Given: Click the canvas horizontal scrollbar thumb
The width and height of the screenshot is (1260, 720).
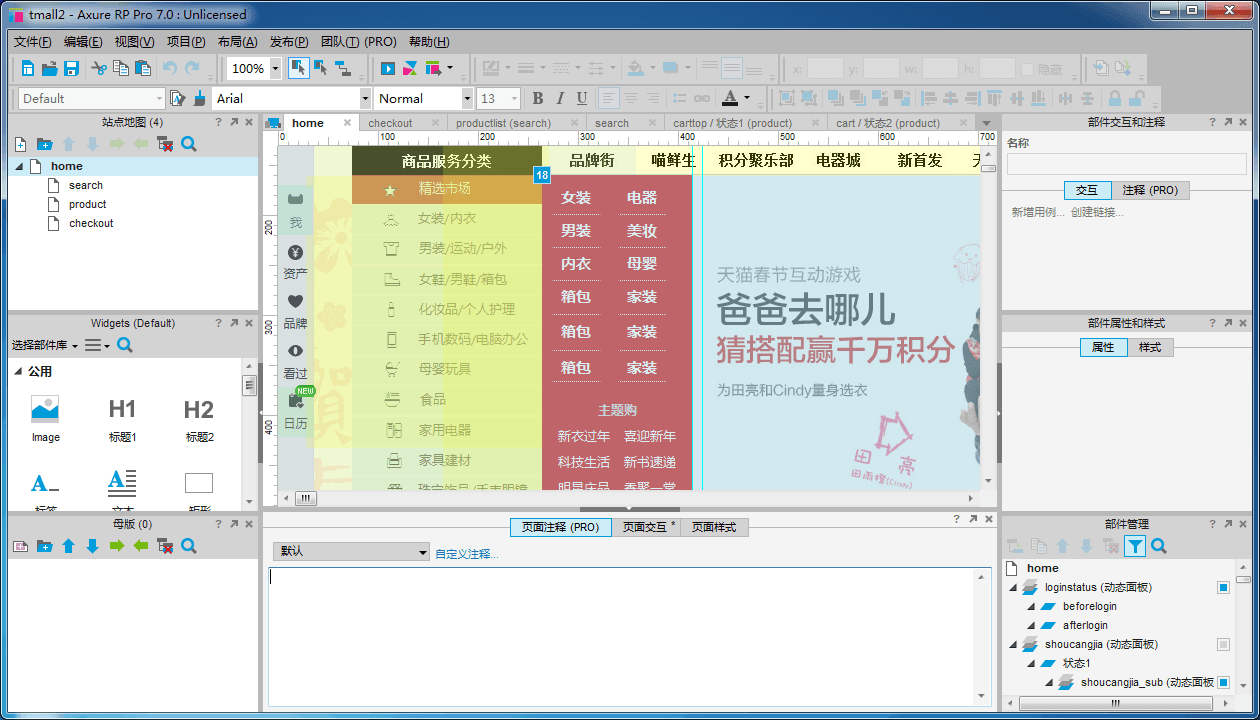Looking at the screenshot, I should (306, 498).
